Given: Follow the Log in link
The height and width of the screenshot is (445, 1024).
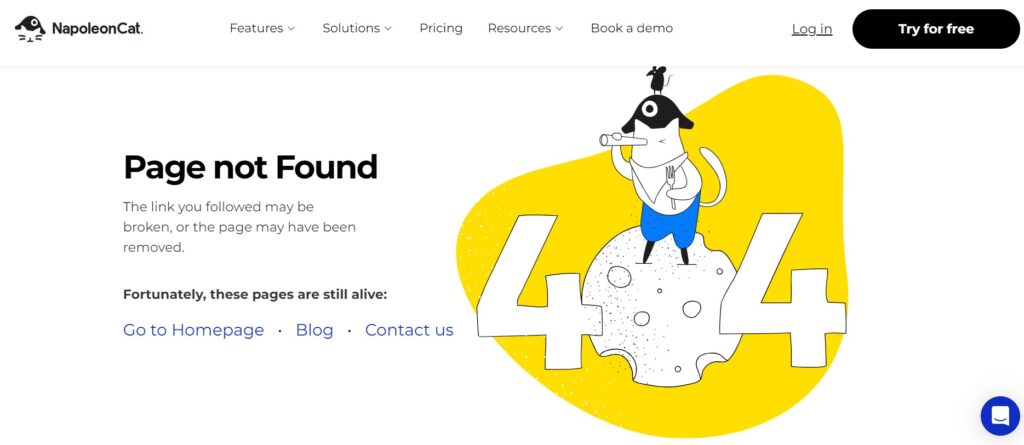Looking at the screenshot, I should (x=812, y=29).
